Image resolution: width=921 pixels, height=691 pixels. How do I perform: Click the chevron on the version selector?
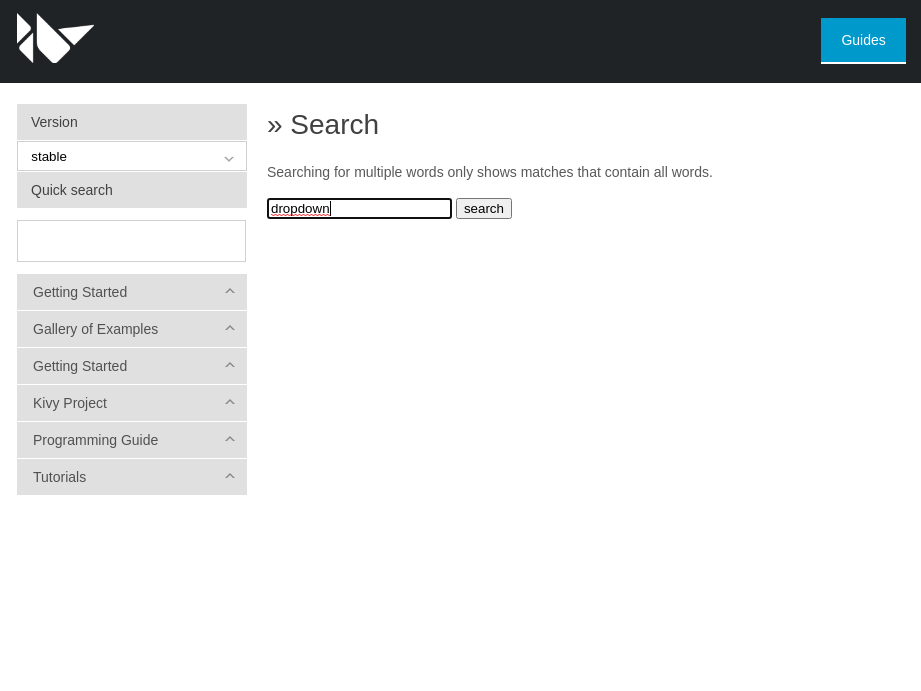(x=229, y=156)
